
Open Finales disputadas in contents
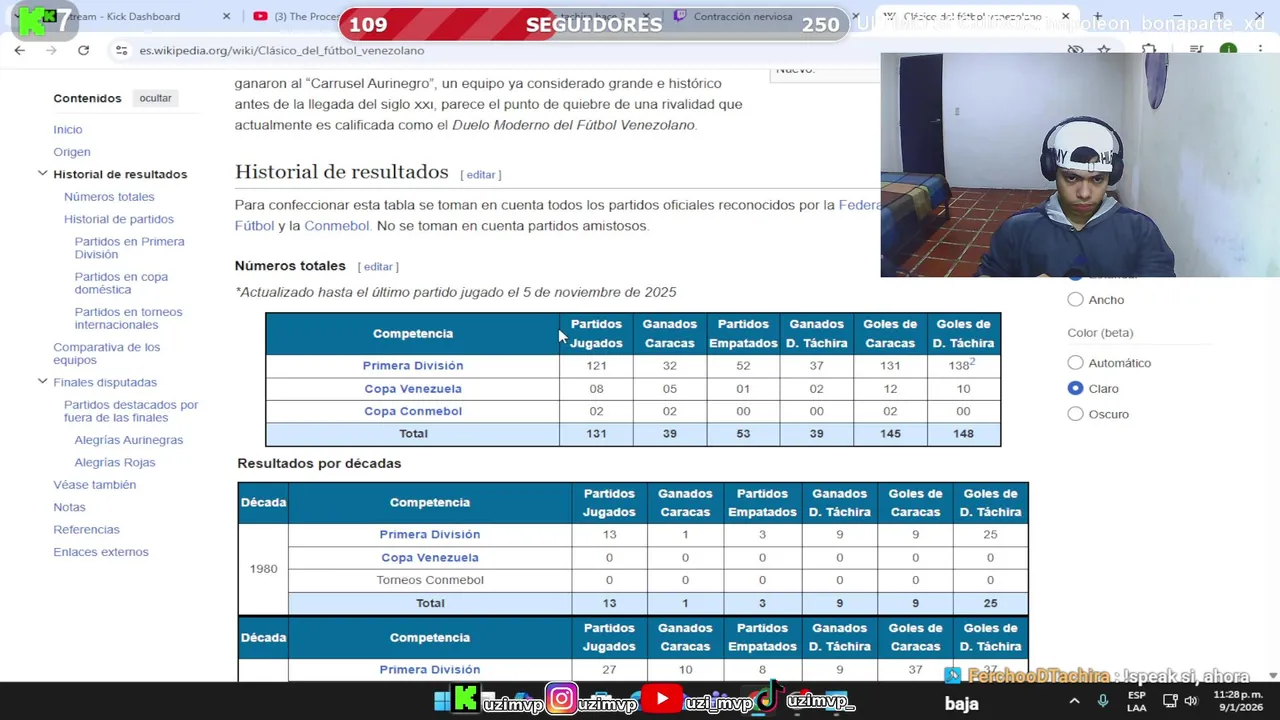(105, 382)
